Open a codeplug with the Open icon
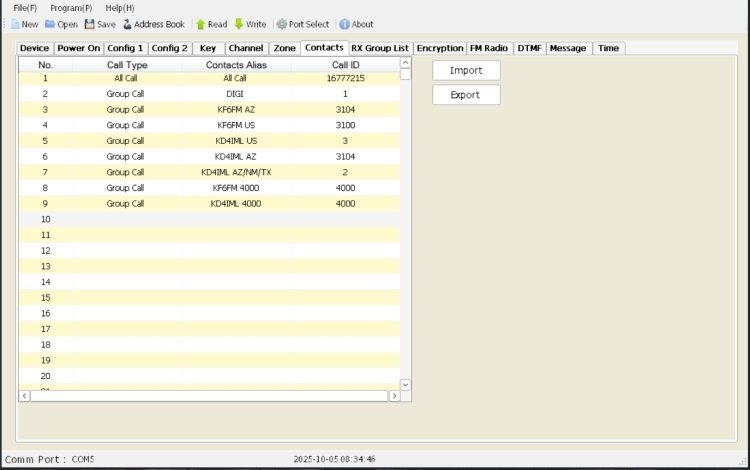Viewport: 750px width, 470px height. coord(50,24)
